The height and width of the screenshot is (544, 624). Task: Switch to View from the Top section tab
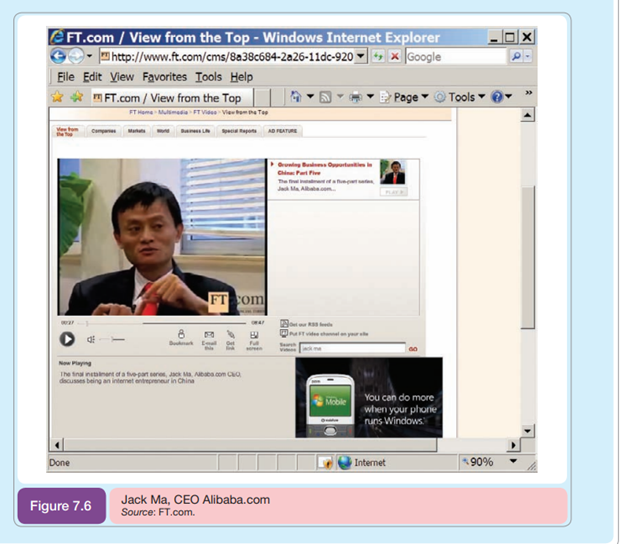click(67, 131)
